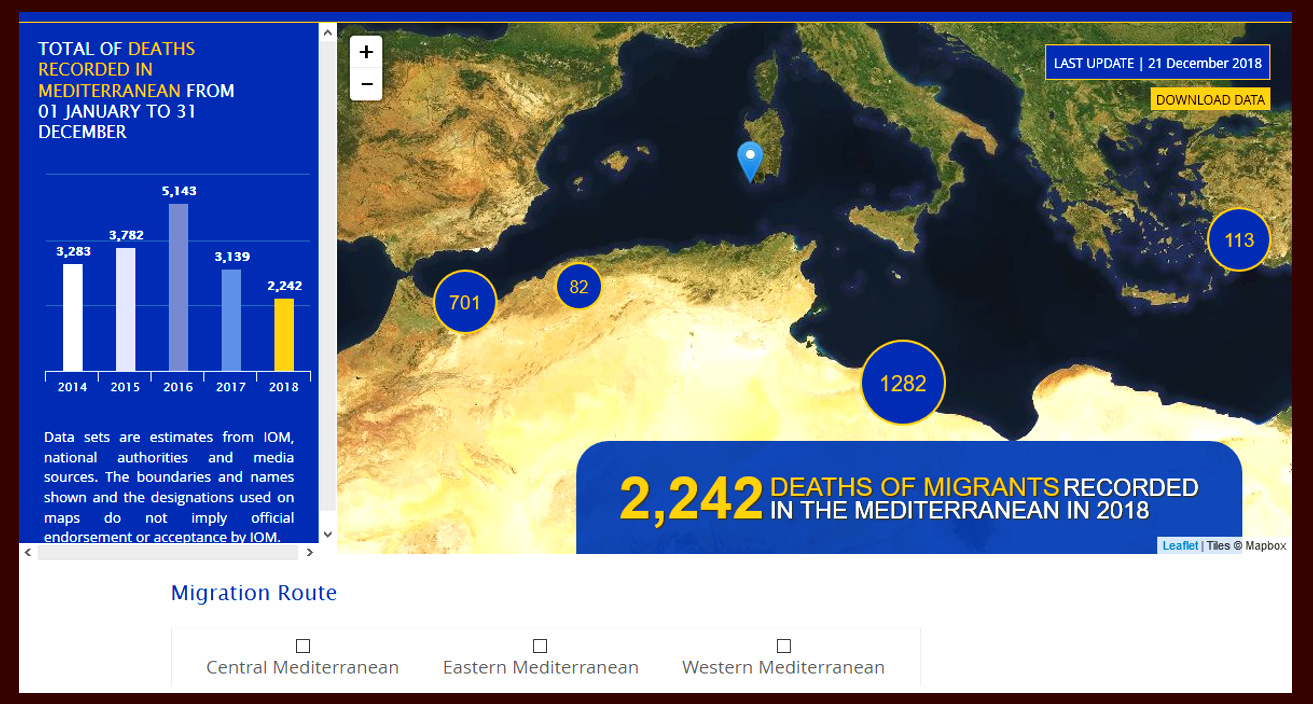Select the 2014 bar in chart

click(73, 317)
